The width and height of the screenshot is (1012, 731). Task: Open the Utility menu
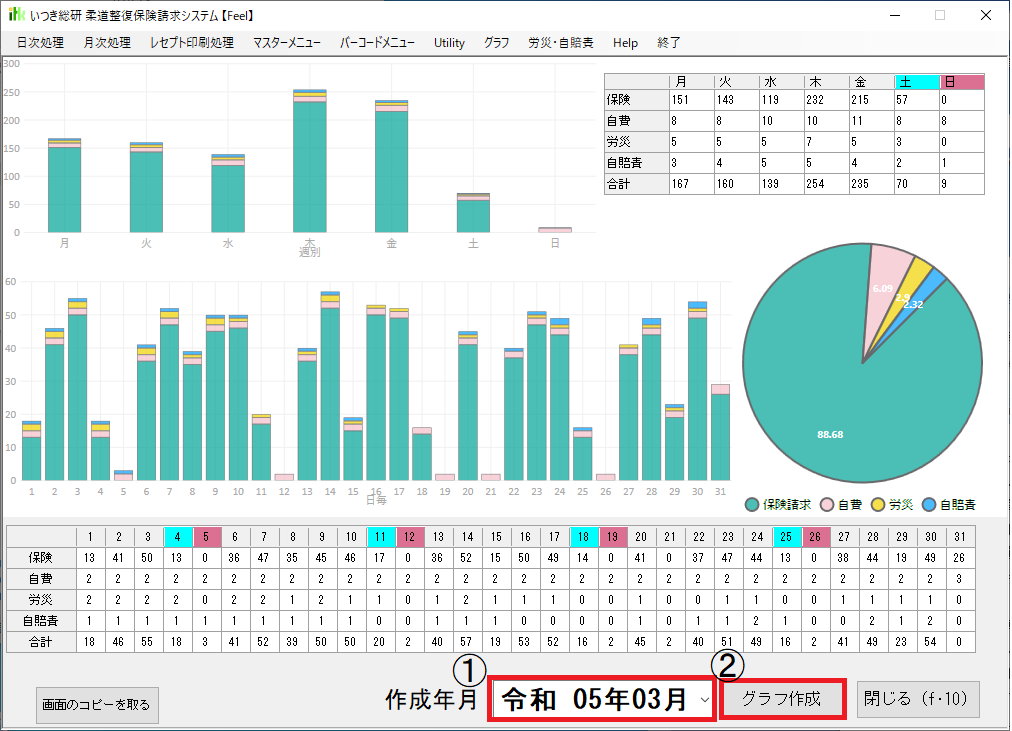coord(449,43)
